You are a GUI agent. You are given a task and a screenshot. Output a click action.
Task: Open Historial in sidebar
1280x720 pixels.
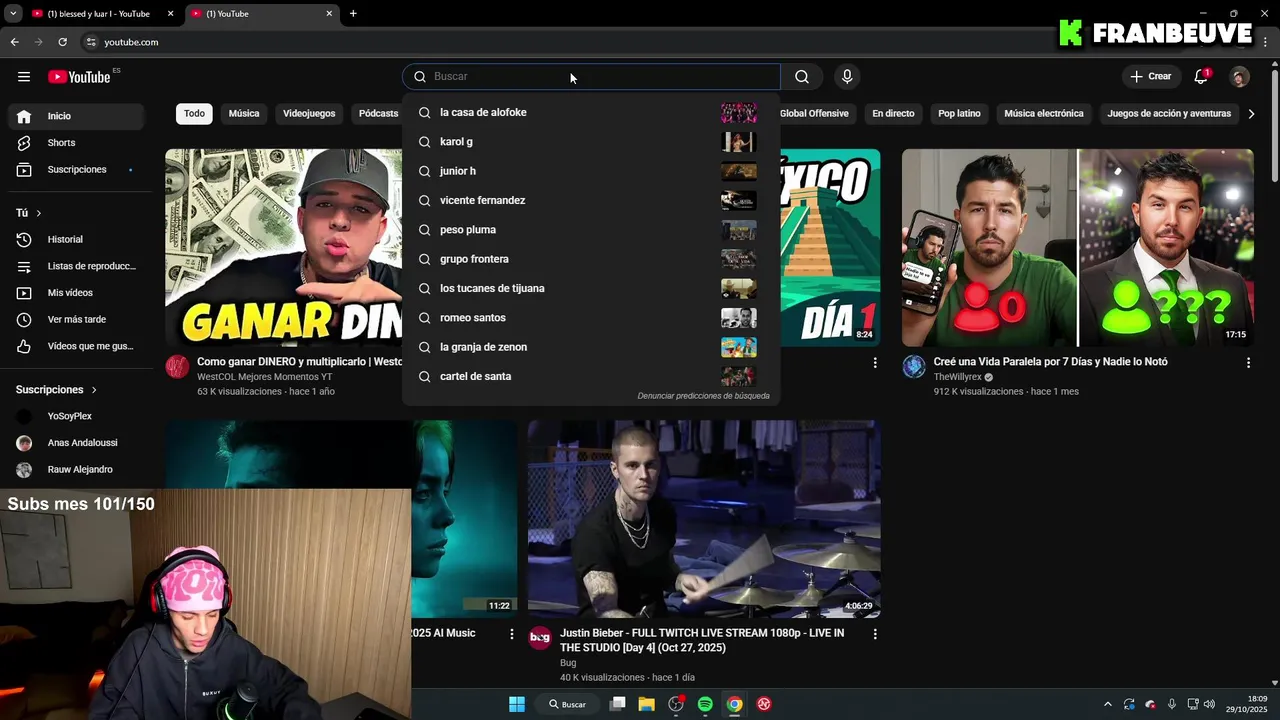point(78,239)
